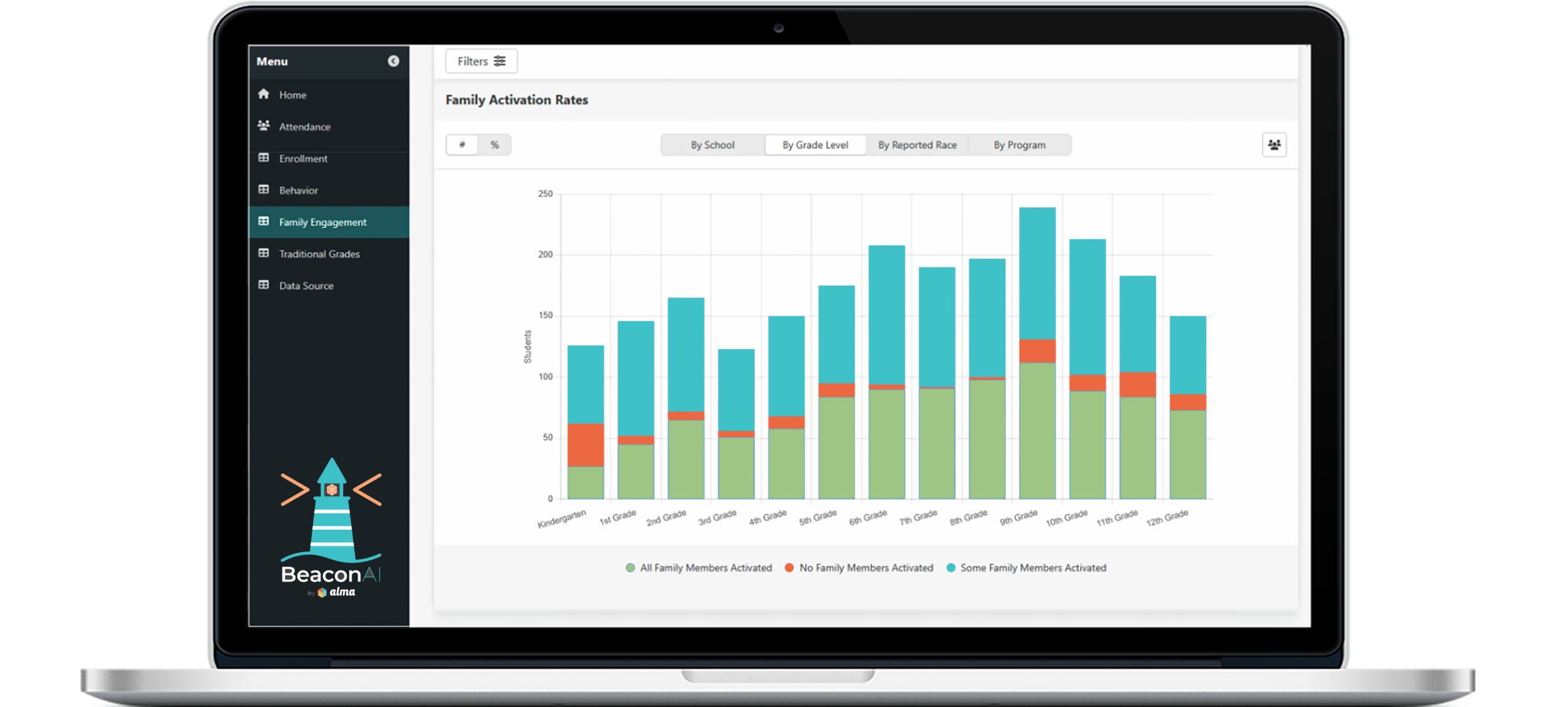
Task: Select the # count display toggle
Action: point(462,145)
